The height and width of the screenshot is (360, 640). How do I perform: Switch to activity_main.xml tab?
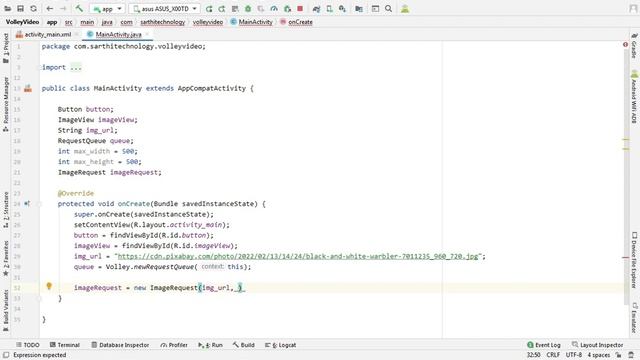47,34
